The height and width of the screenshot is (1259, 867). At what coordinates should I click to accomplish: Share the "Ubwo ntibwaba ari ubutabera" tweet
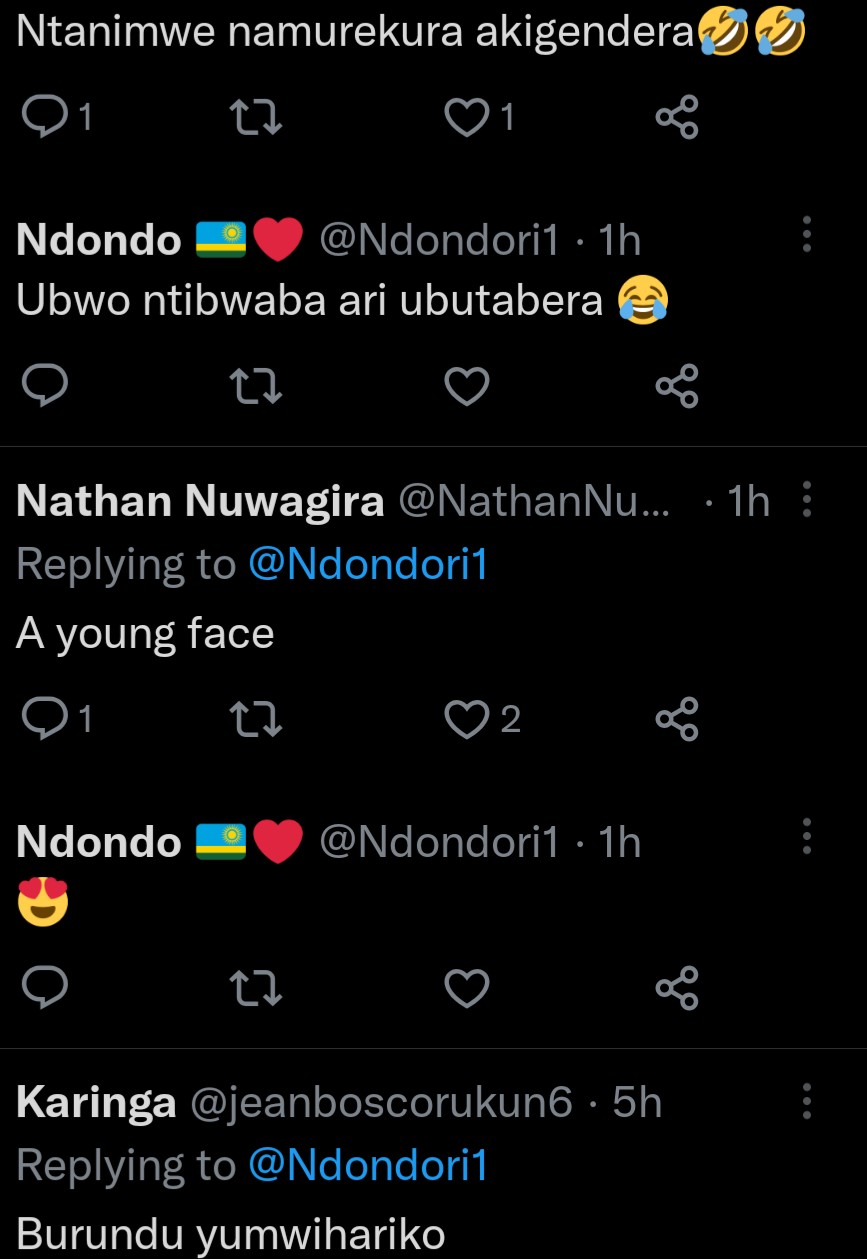[x=676, y=386]
